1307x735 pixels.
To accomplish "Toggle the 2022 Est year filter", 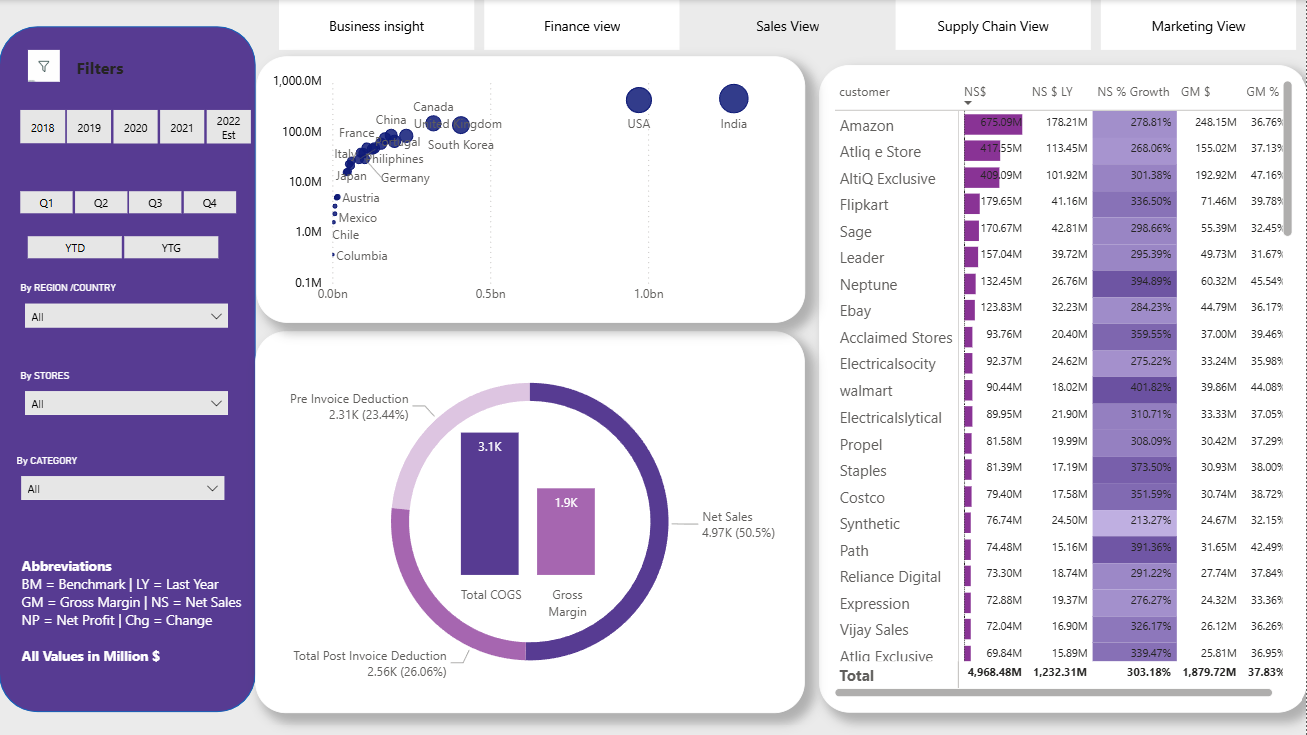I will pos(228,128).
